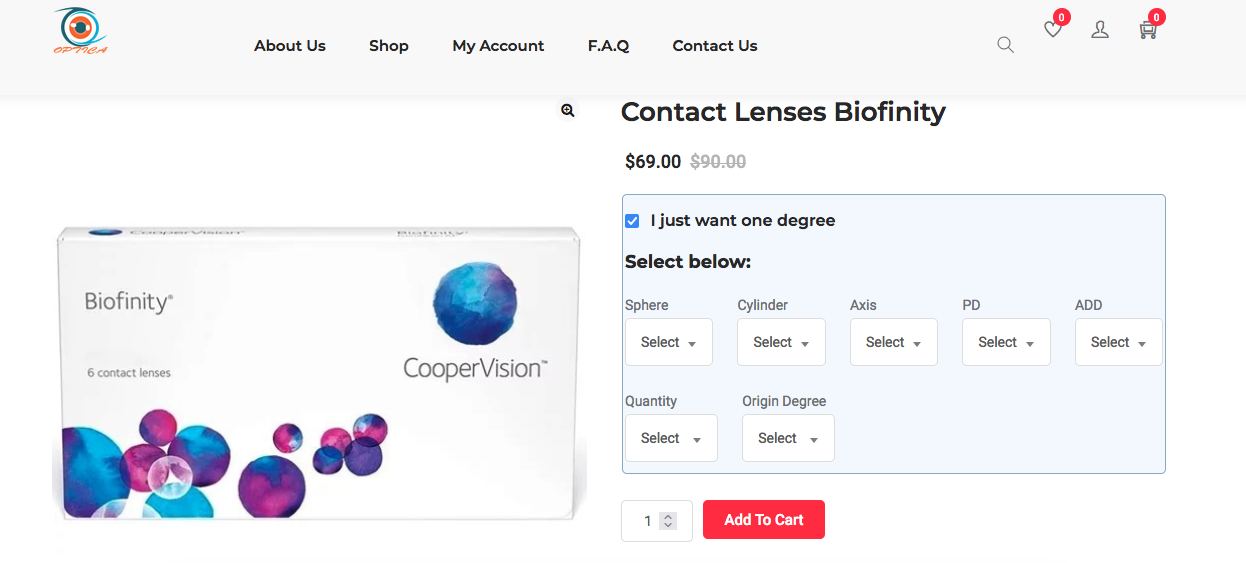Viewport: 1246px width, 563px height.
Task: Uncheck 'I just want one degree'
Action: [632, 221]
